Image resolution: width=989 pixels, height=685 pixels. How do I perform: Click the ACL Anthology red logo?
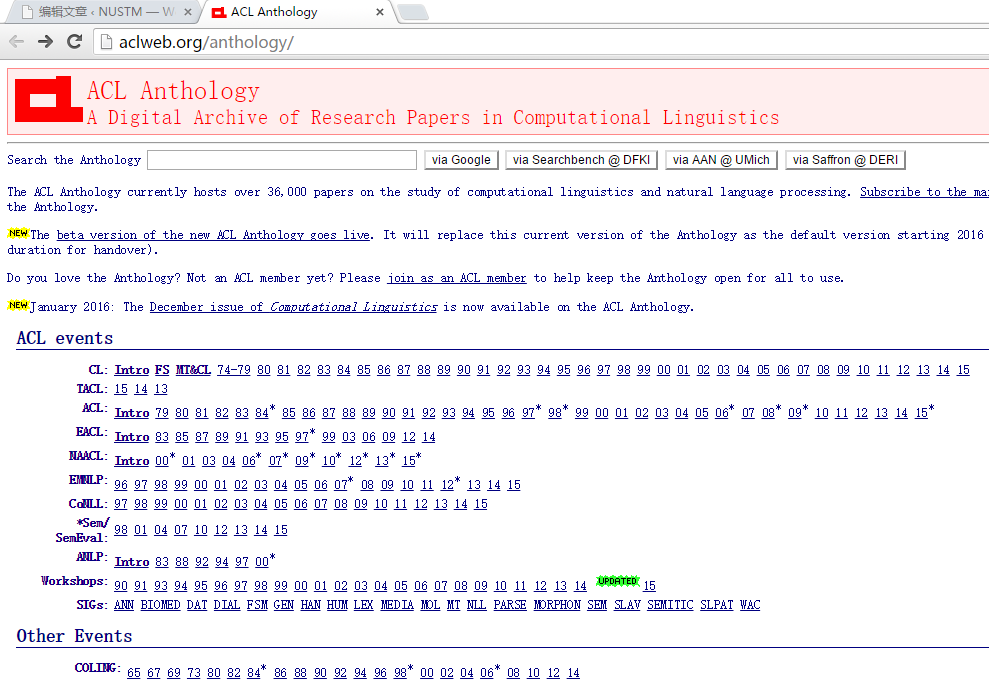click(x=49, y=99)
